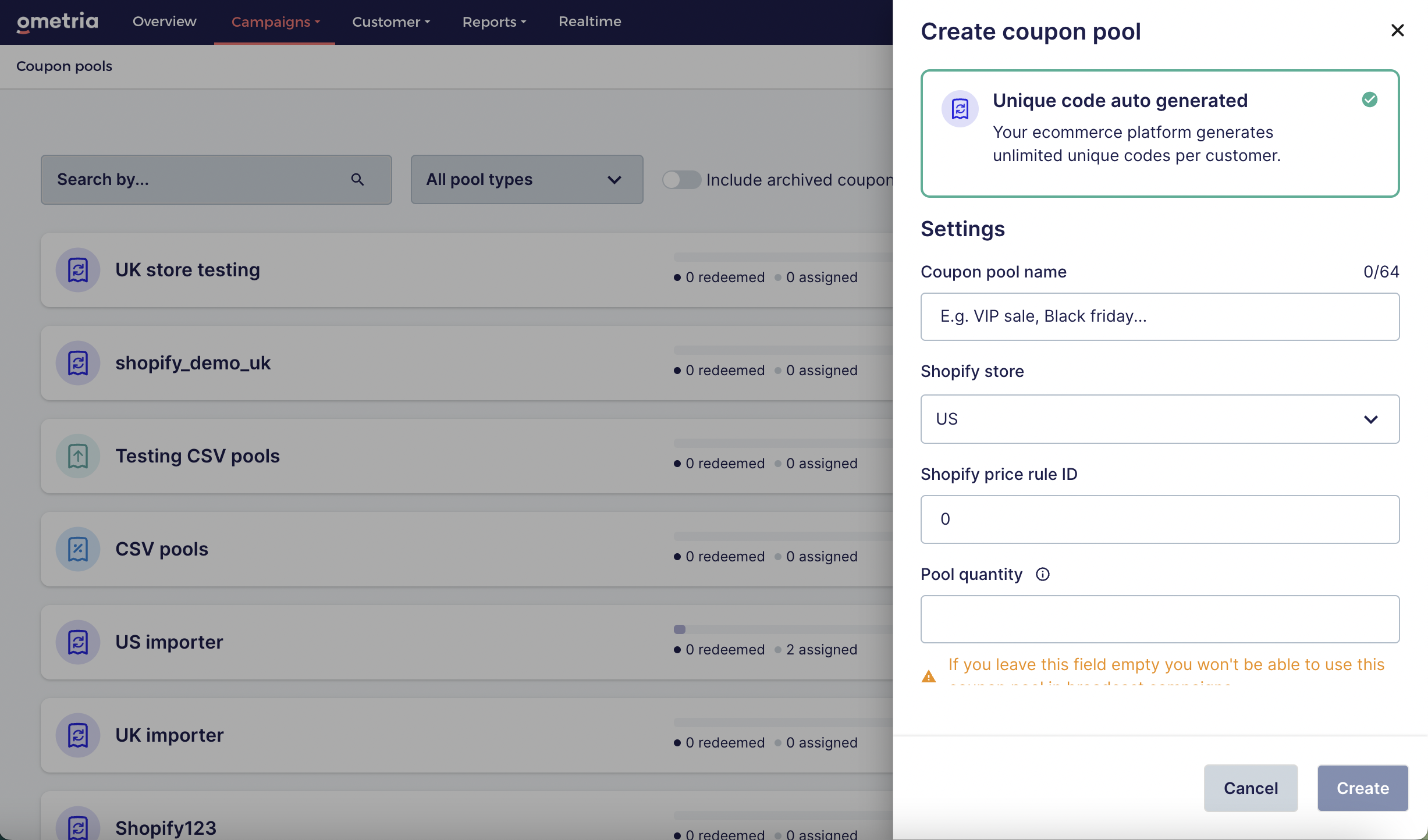Open the Shopify123 pool

[467, 816]
